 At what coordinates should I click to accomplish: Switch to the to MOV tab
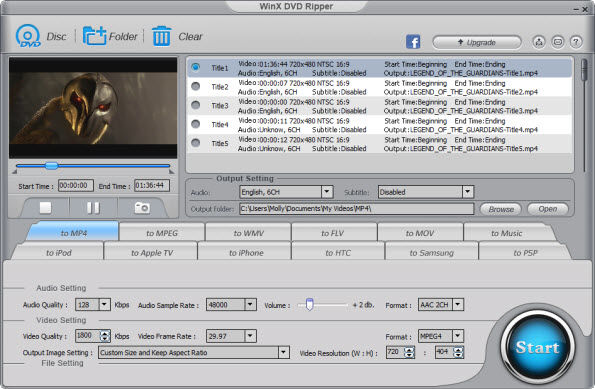pos(420,233)
